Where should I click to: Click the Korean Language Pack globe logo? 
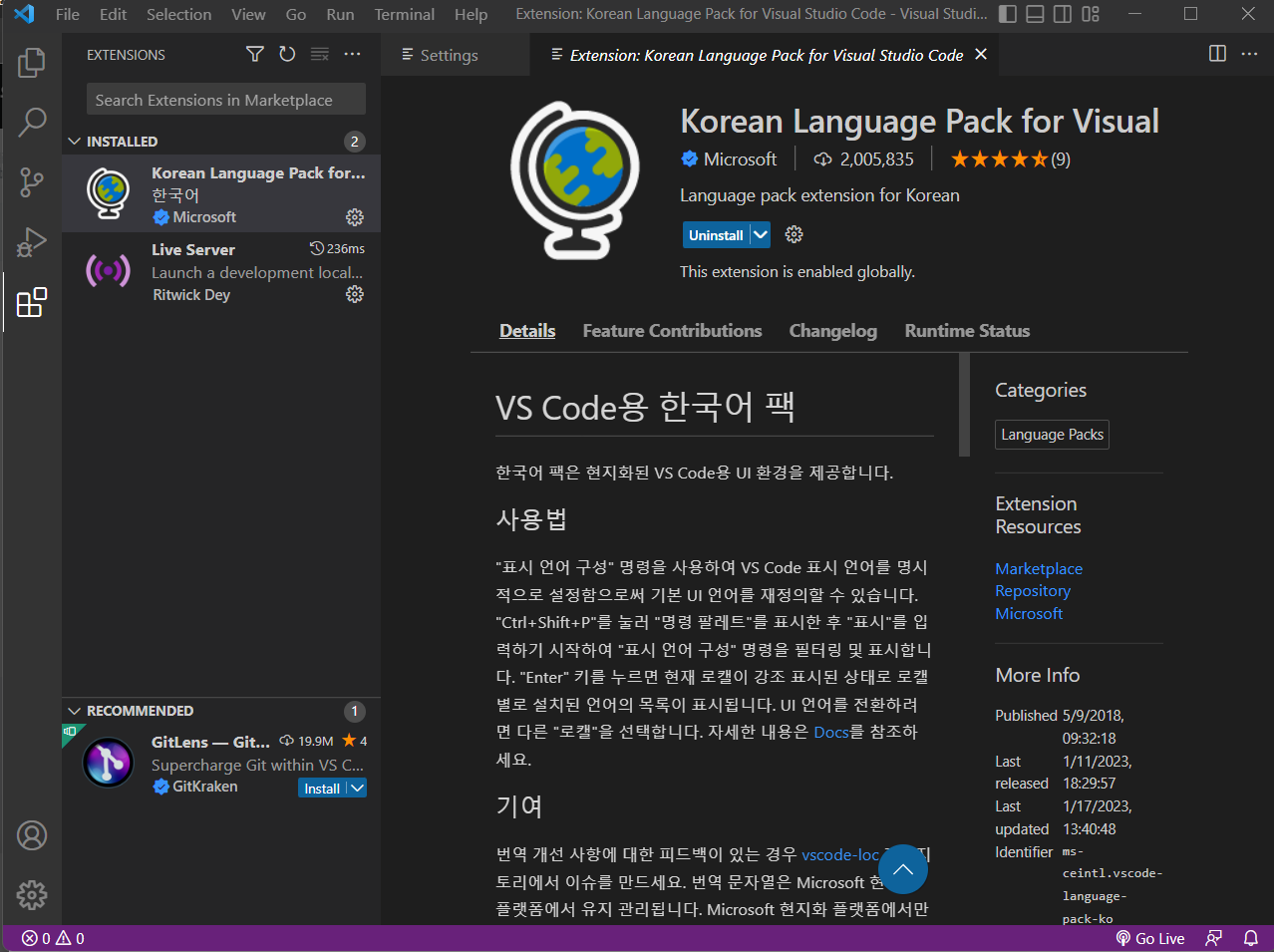[575, 180]
